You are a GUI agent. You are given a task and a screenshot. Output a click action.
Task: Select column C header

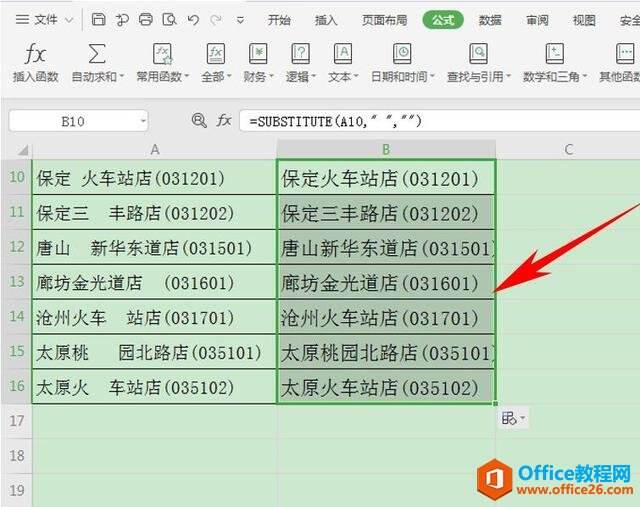[568, 149]
